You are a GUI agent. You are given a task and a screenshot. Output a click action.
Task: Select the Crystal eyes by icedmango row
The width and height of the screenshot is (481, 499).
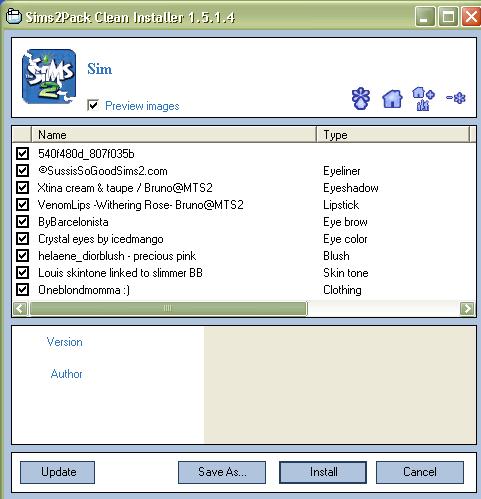click(x=244, y=239)
